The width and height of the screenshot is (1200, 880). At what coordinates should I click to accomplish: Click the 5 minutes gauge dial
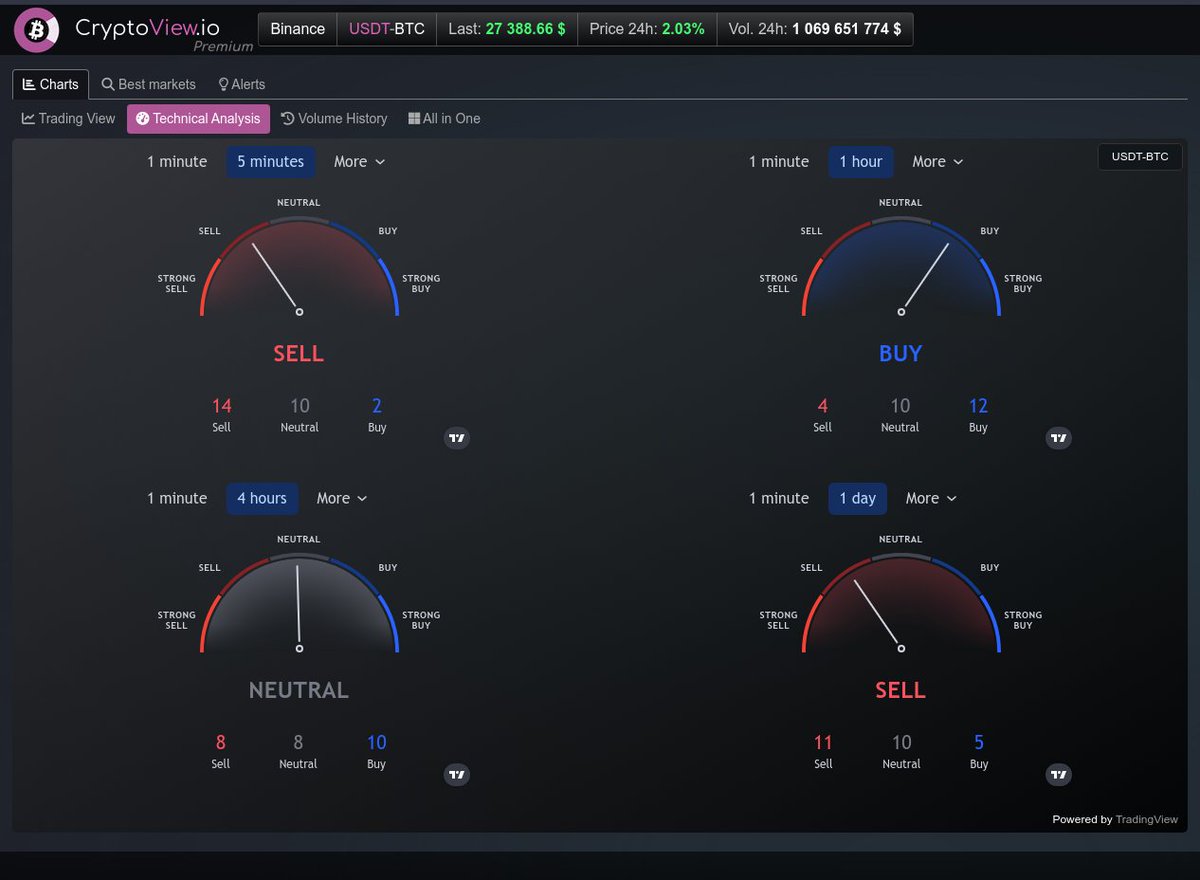[x=299, y=266]
